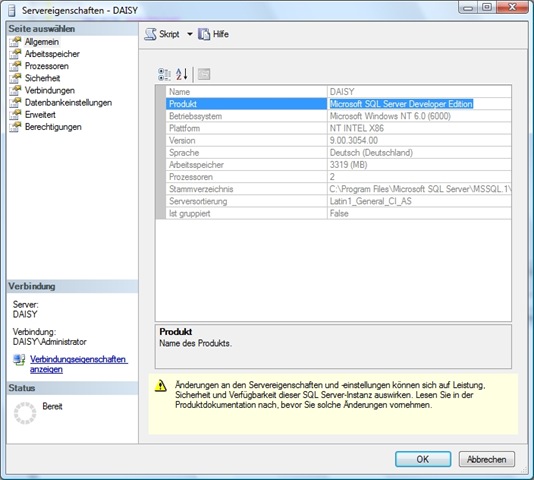Select the Name property row
534x480 pixels.
click(x=339, y=92)
